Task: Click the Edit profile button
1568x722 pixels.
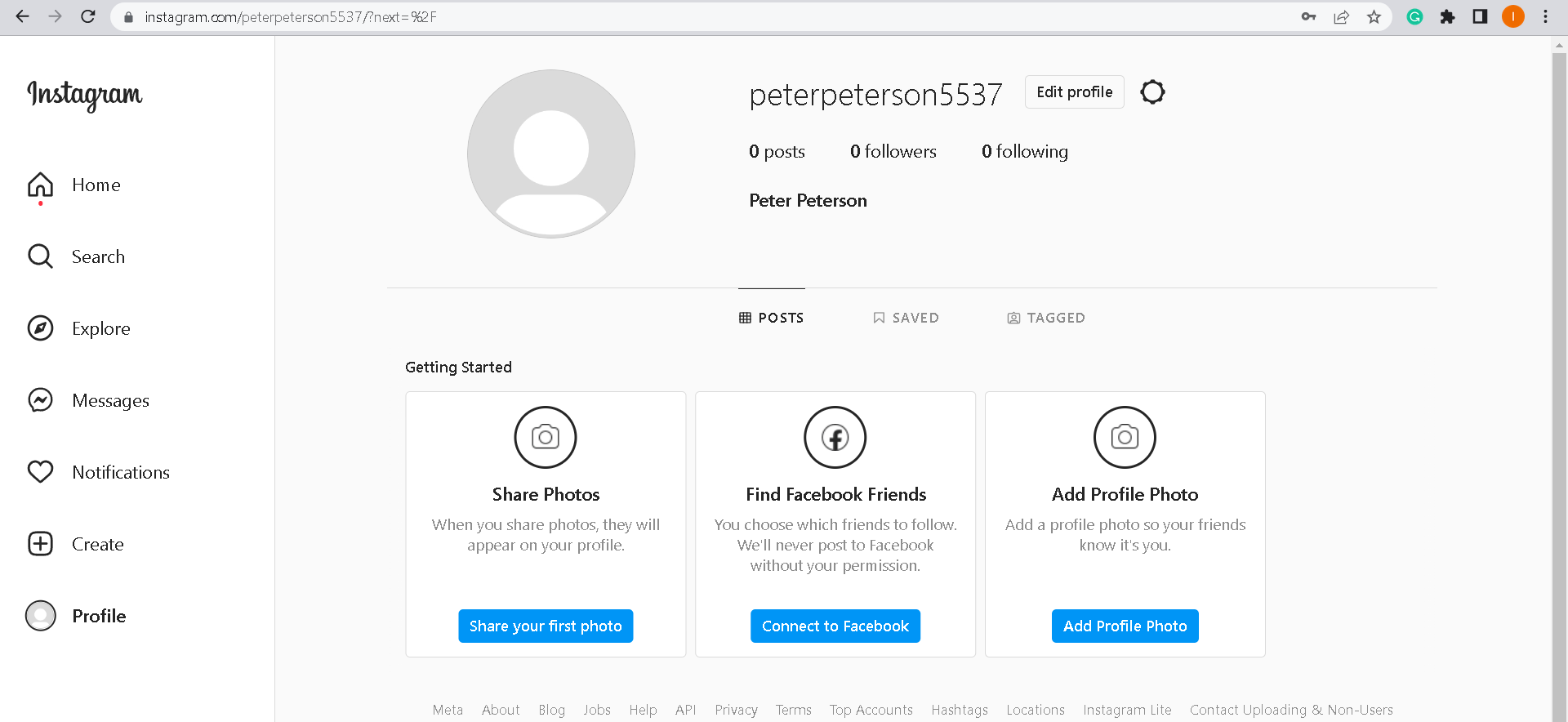Action: coord(1075,92)
